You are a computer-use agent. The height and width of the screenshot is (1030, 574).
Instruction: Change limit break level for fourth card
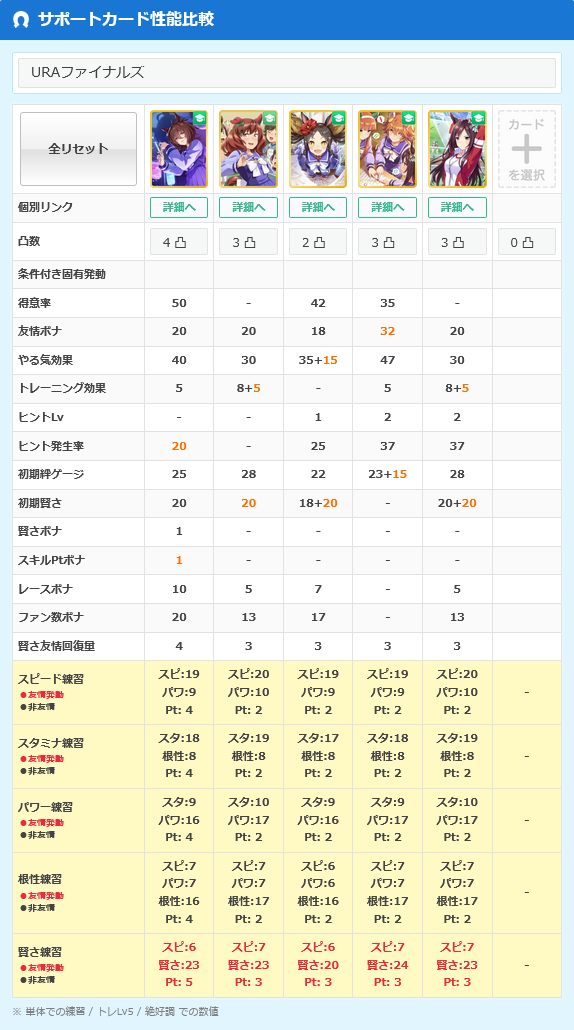click(387, 242)
